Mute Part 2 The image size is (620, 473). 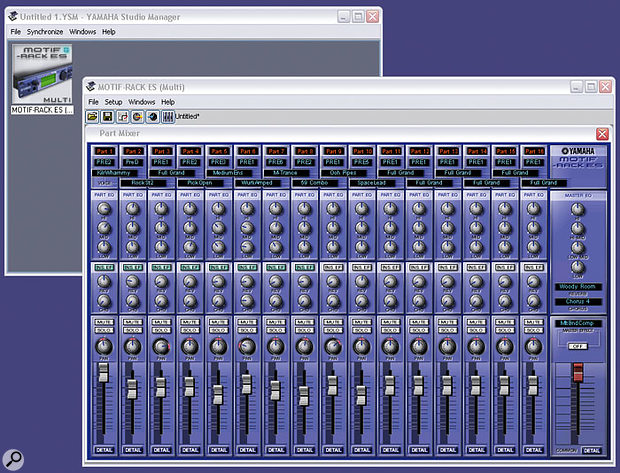(x=132, y=322)
